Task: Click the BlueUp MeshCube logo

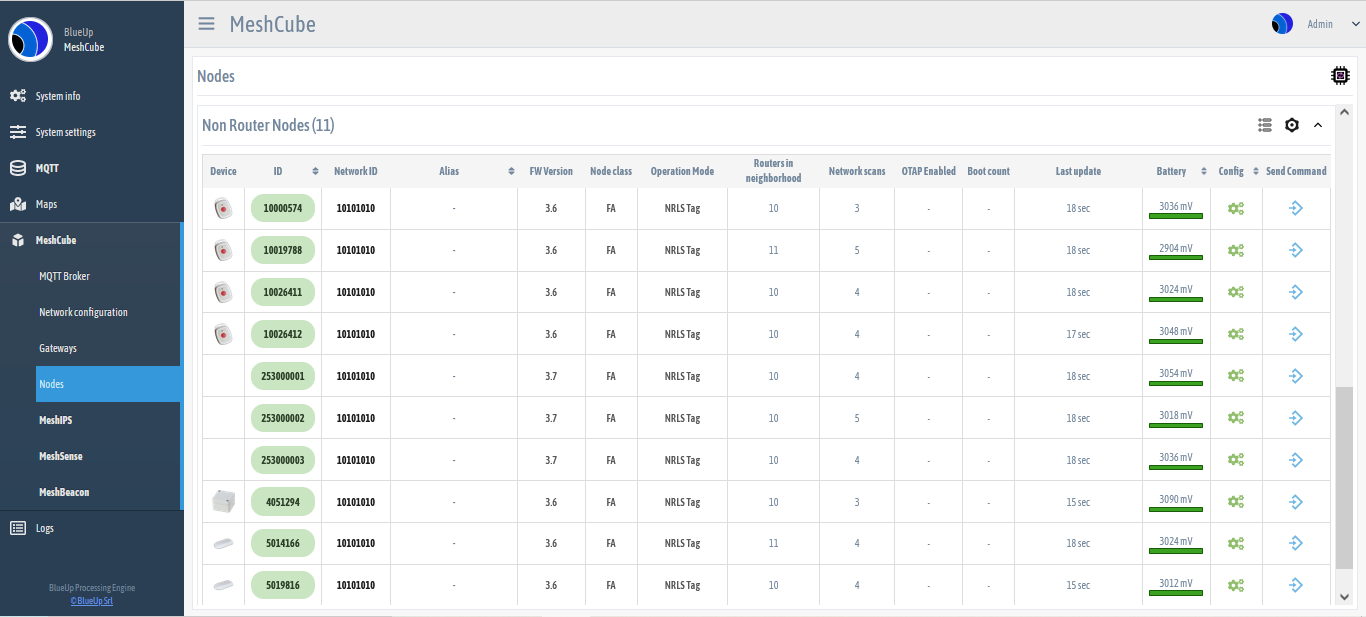Action: (x=29, y=38)
